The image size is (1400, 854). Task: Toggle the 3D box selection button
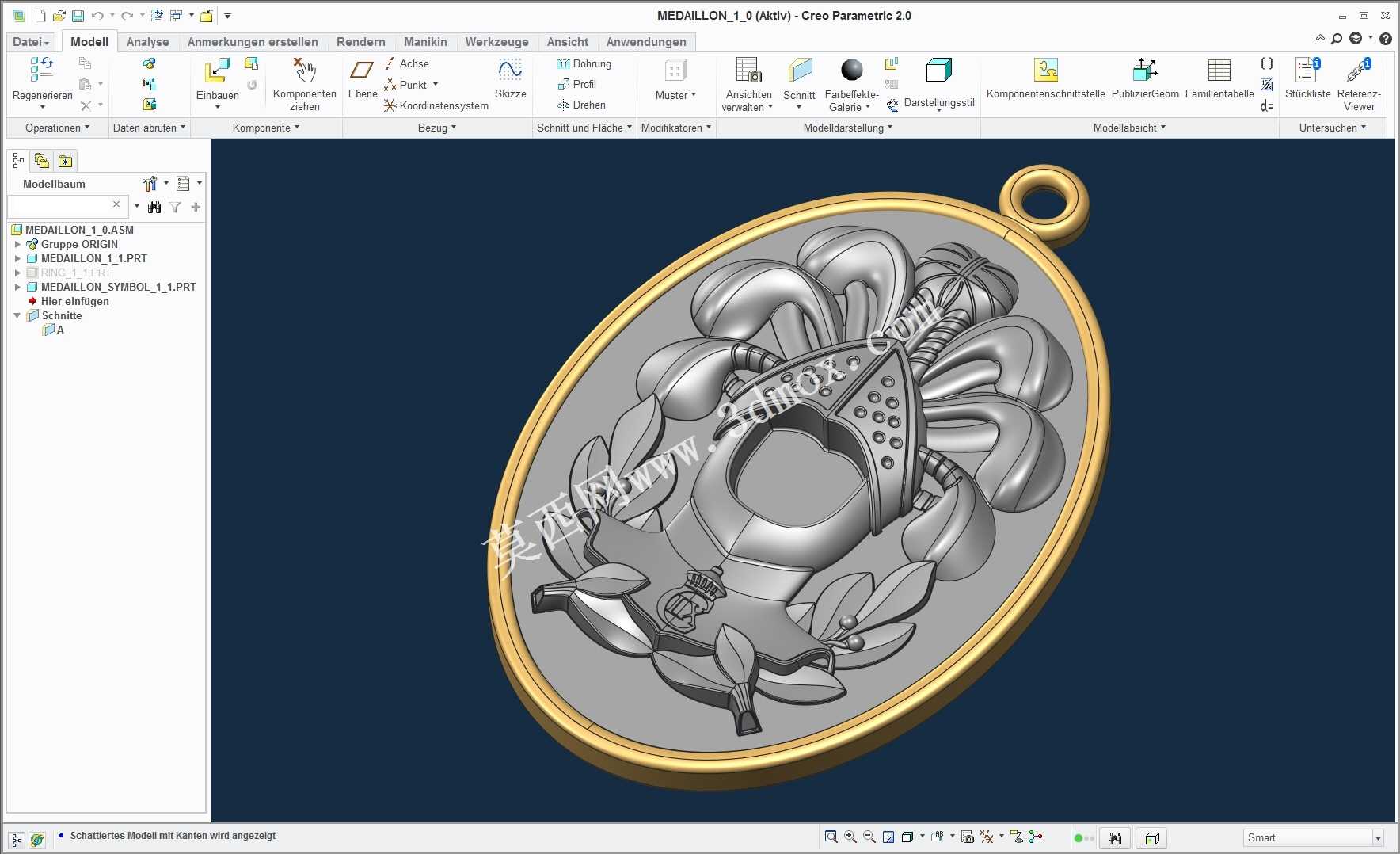coord(1153,838)
